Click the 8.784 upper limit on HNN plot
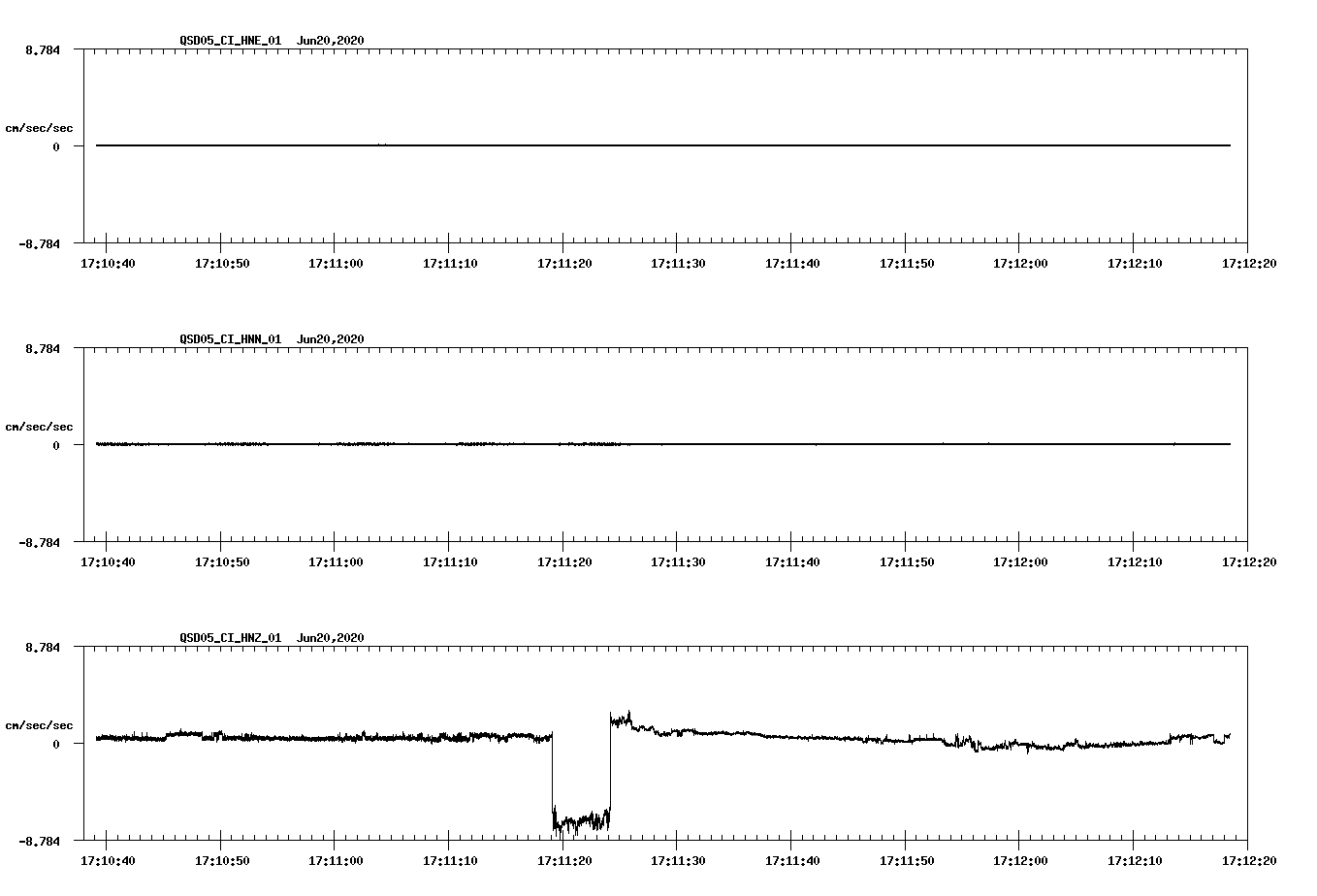The height and width of the screenshot is (896, 1317). coord(43,348)
